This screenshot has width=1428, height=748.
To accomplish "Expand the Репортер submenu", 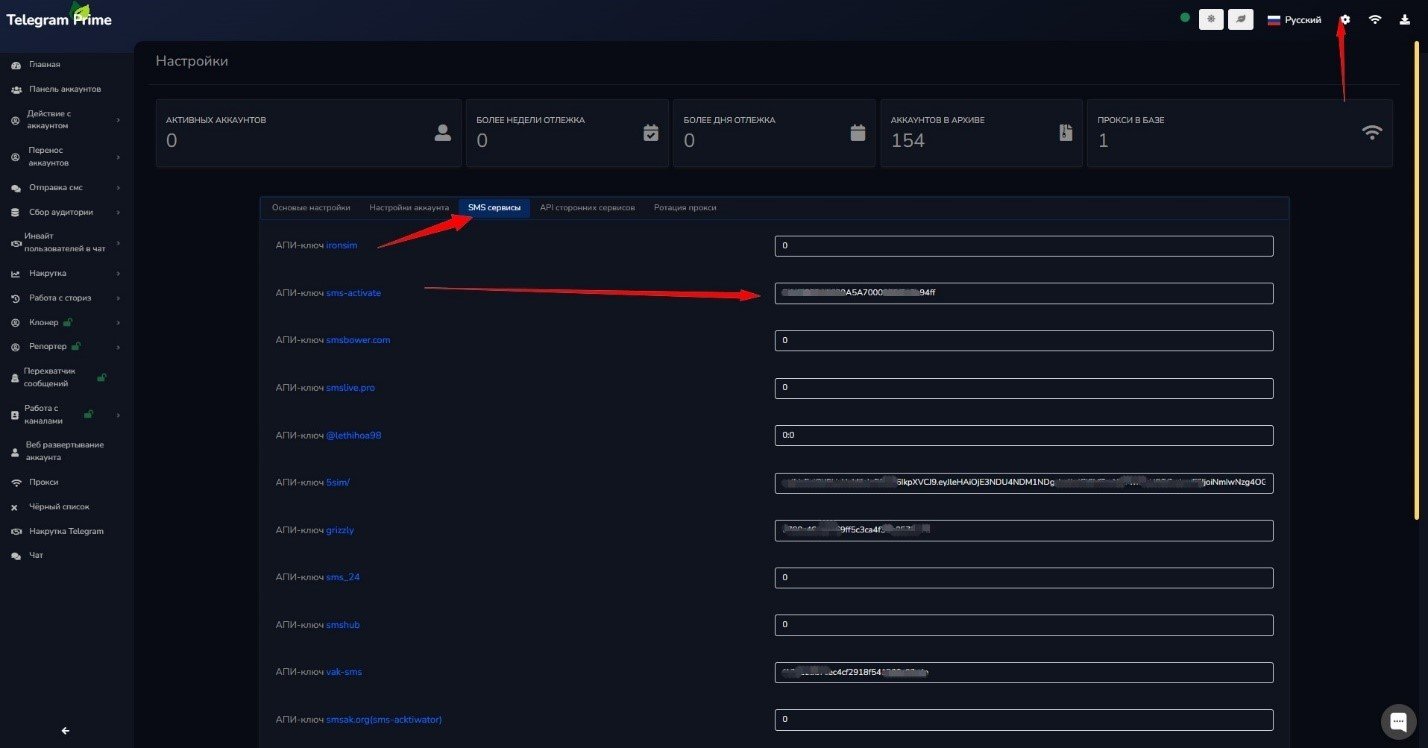I will 64,347.
